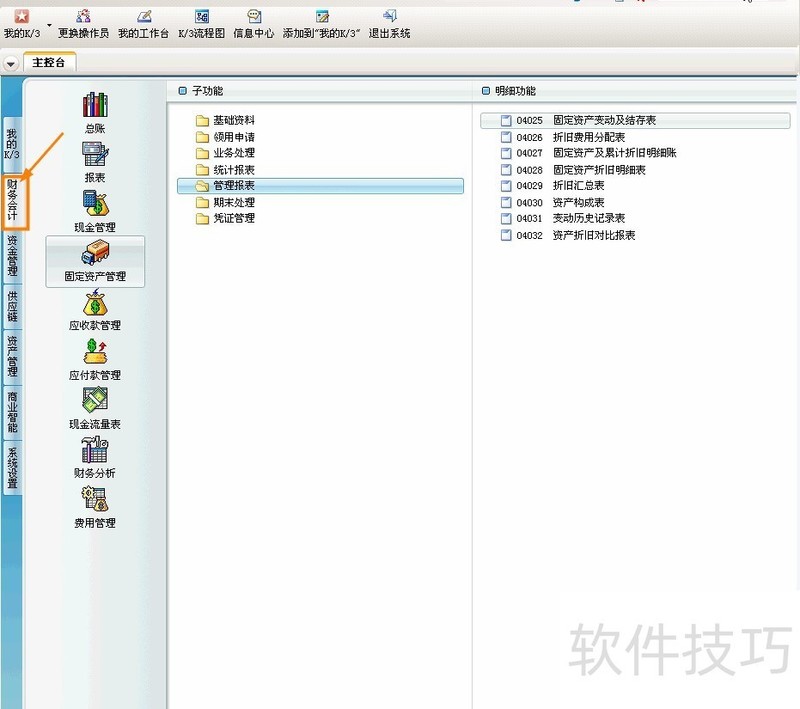Open 04032 资产折旧对比报表
Image resolution: width=800 pixels, height=709 pixels.
(x=568, y=235)
